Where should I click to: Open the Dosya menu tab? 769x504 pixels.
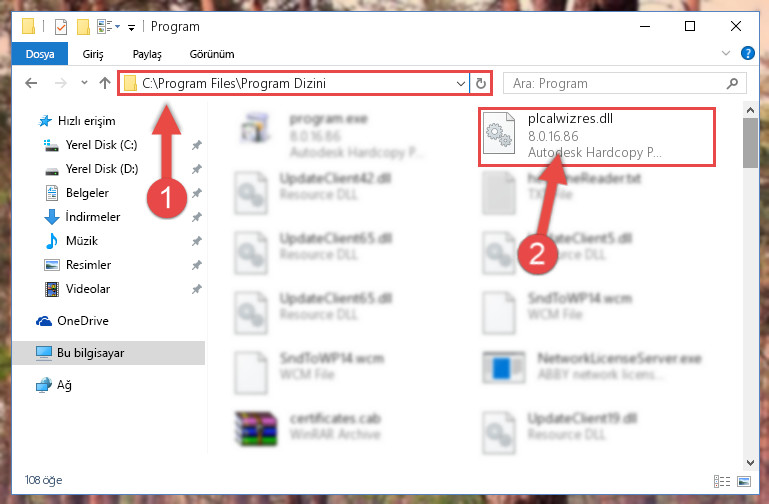(x=40, y=54)
